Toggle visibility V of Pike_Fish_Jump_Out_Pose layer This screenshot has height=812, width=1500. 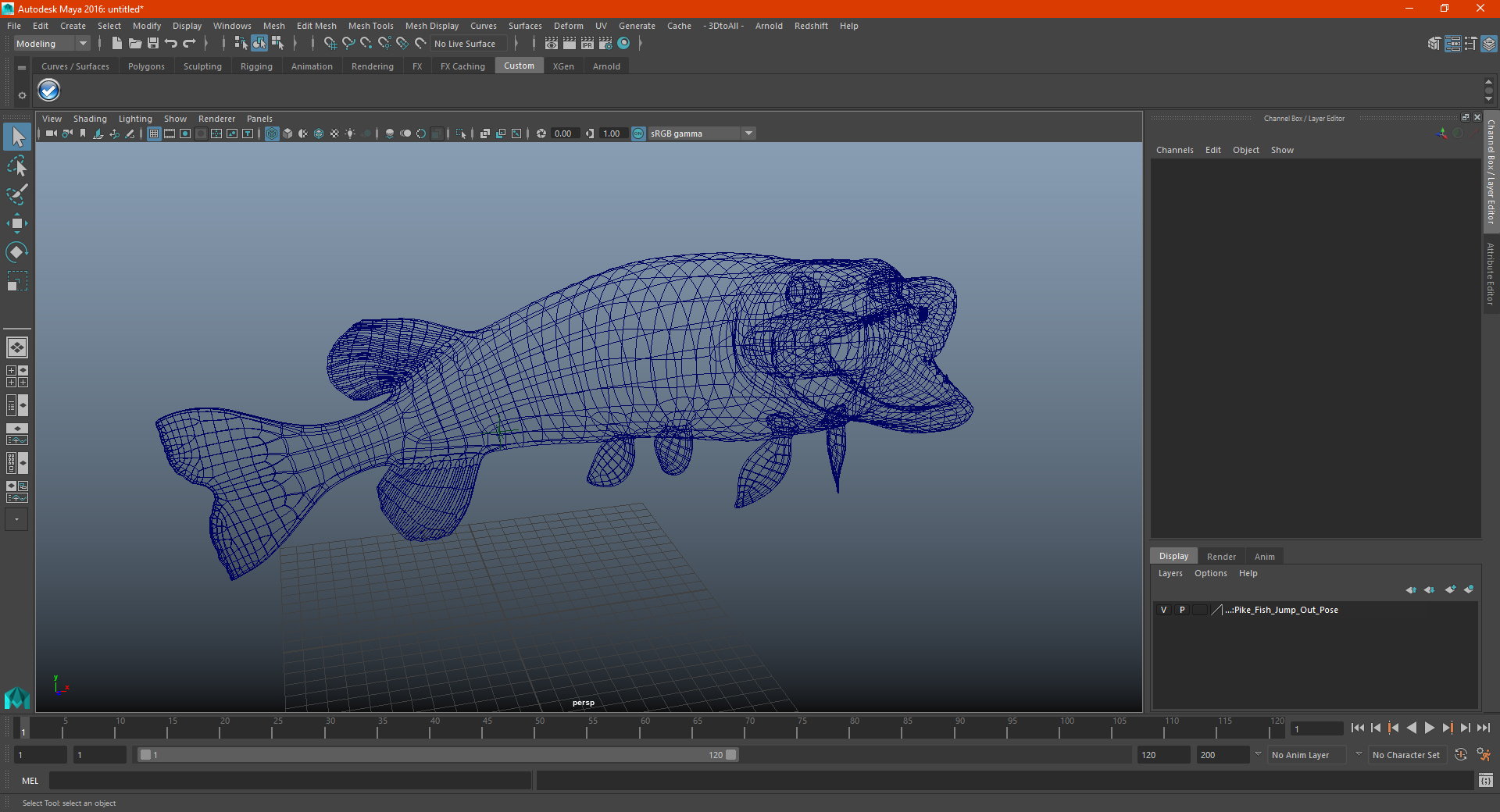pyautogui.click(x=1163, y=610)
